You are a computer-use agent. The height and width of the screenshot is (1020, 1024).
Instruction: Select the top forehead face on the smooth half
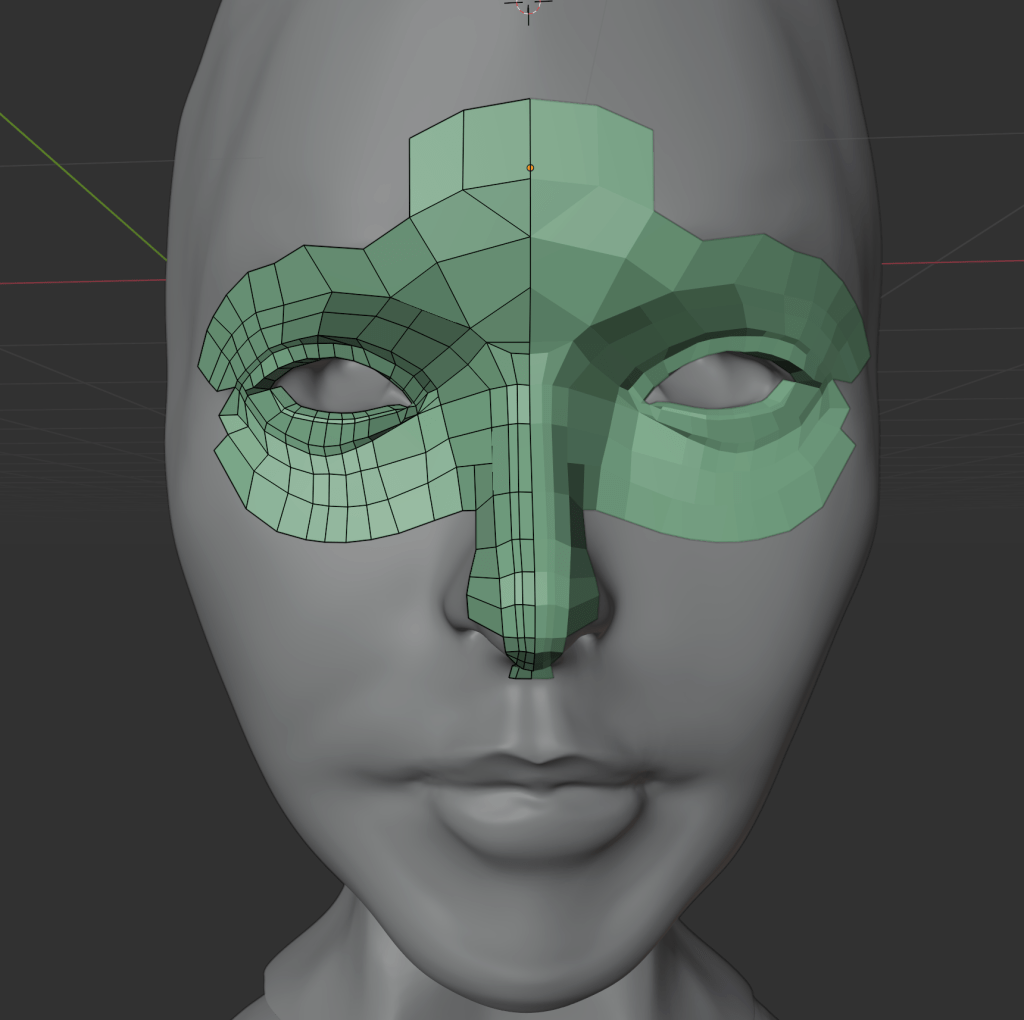(590, 143)
